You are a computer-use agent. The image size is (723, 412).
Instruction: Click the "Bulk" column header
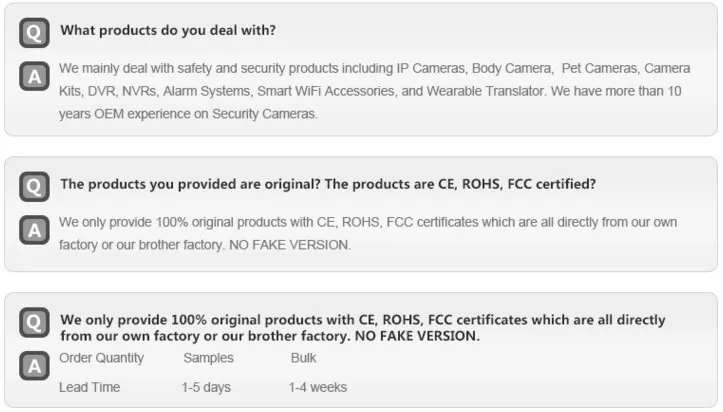[x=303, y=358]
